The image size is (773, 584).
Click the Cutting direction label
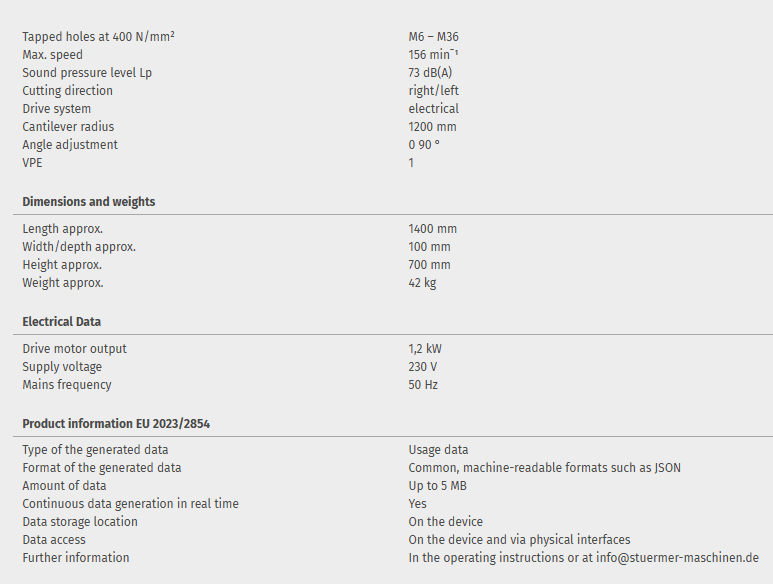(68, 91)
